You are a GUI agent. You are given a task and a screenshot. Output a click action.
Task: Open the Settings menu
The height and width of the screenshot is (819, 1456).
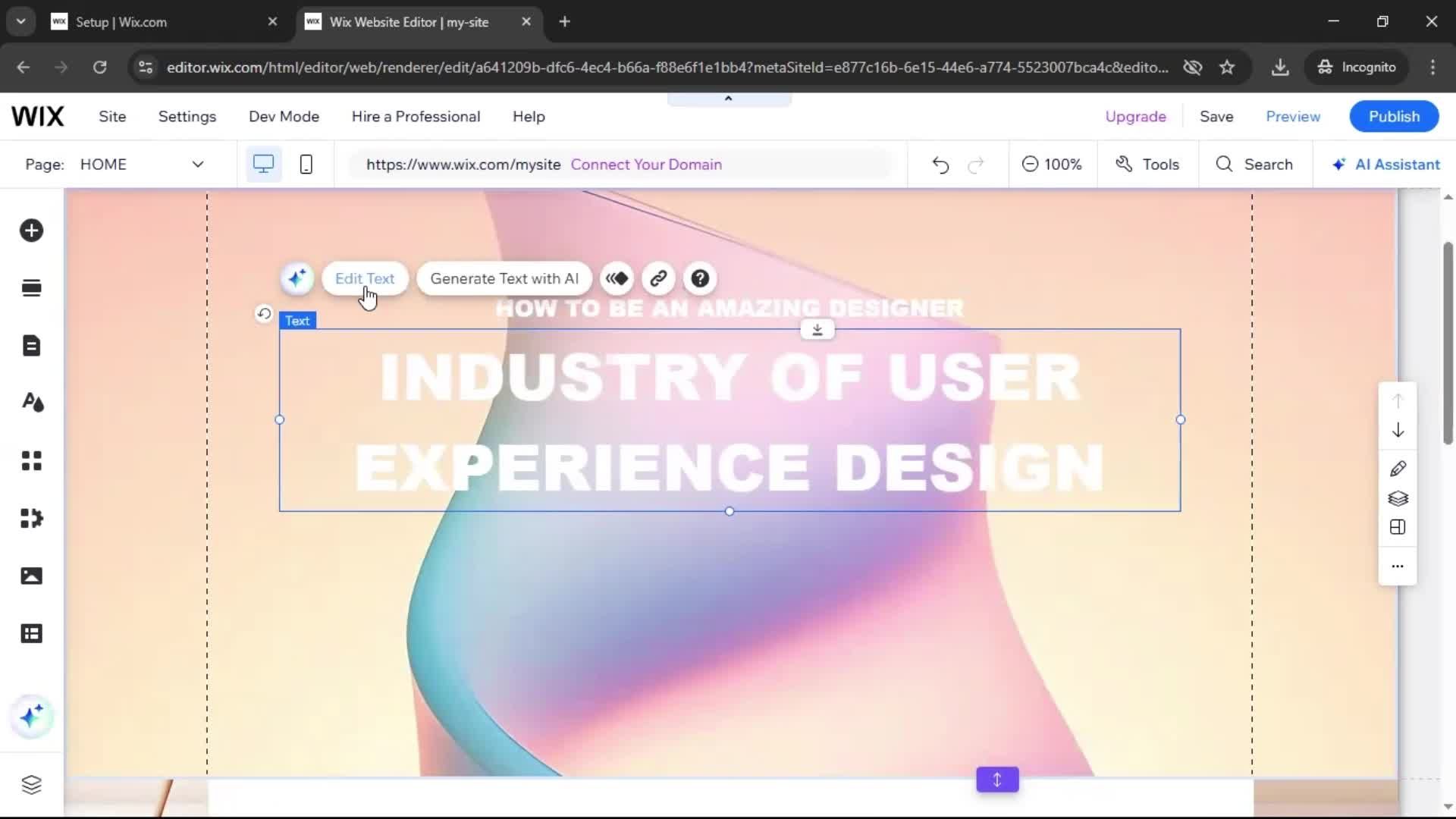(x=187, y=117)
